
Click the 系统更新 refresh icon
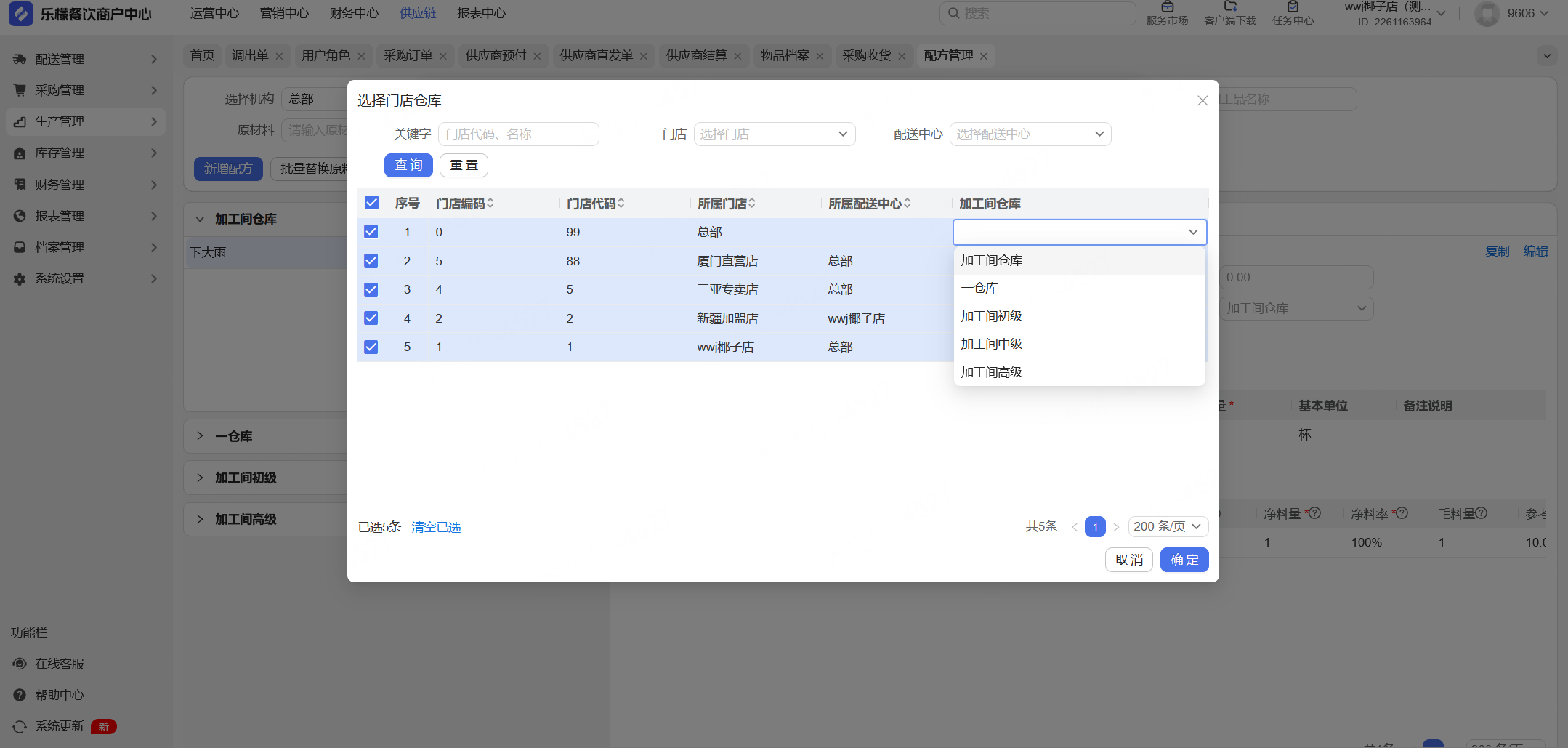[20, 726]
